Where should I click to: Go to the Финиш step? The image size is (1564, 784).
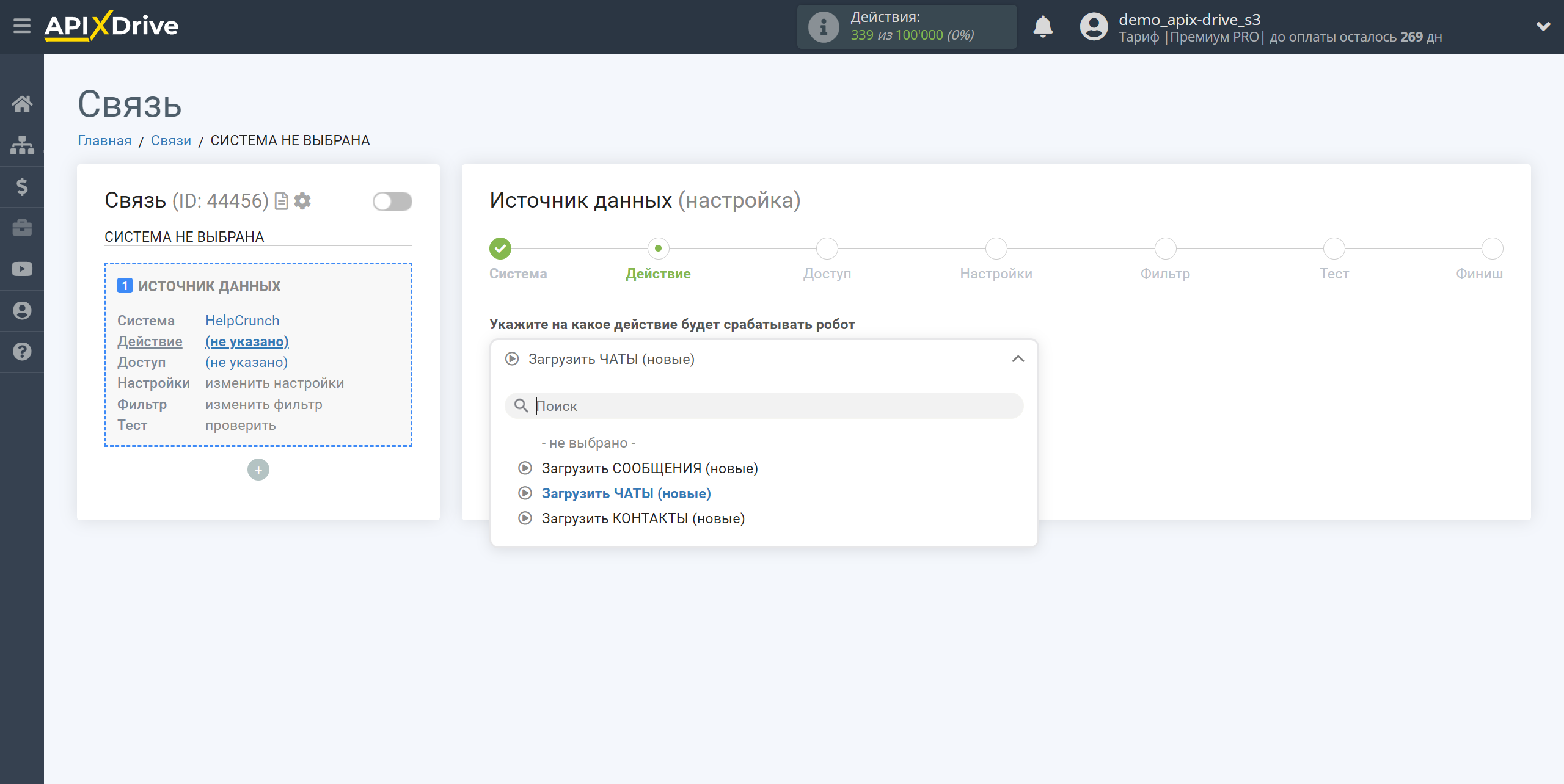pos(1493,249)
